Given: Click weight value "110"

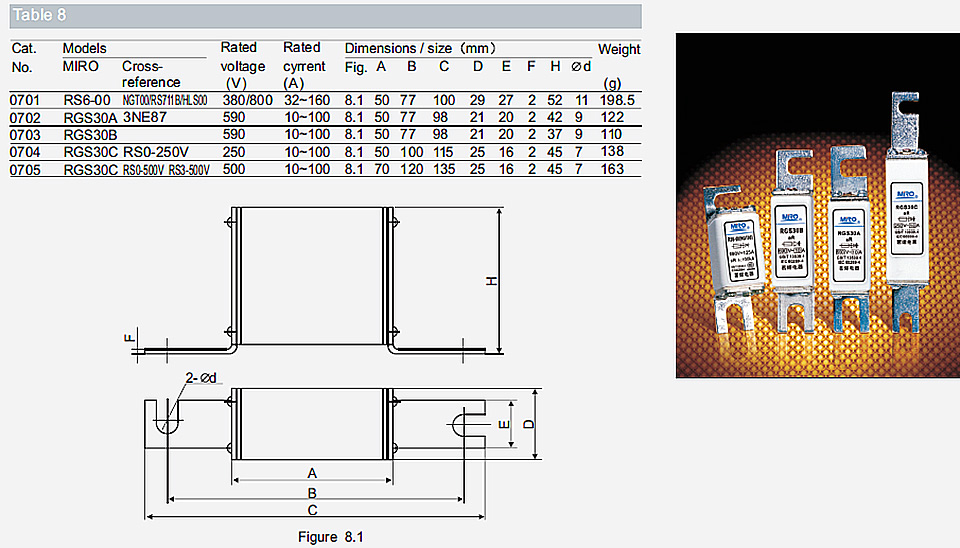Looking at the screenshot, I should tap(611, 134).
